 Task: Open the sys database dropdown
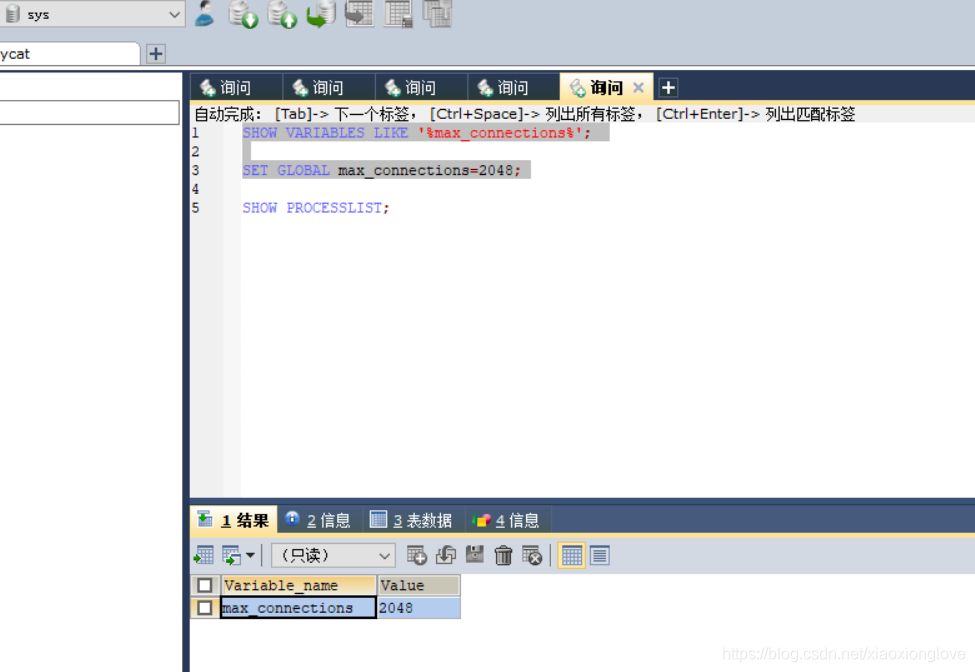click(94, 14)
